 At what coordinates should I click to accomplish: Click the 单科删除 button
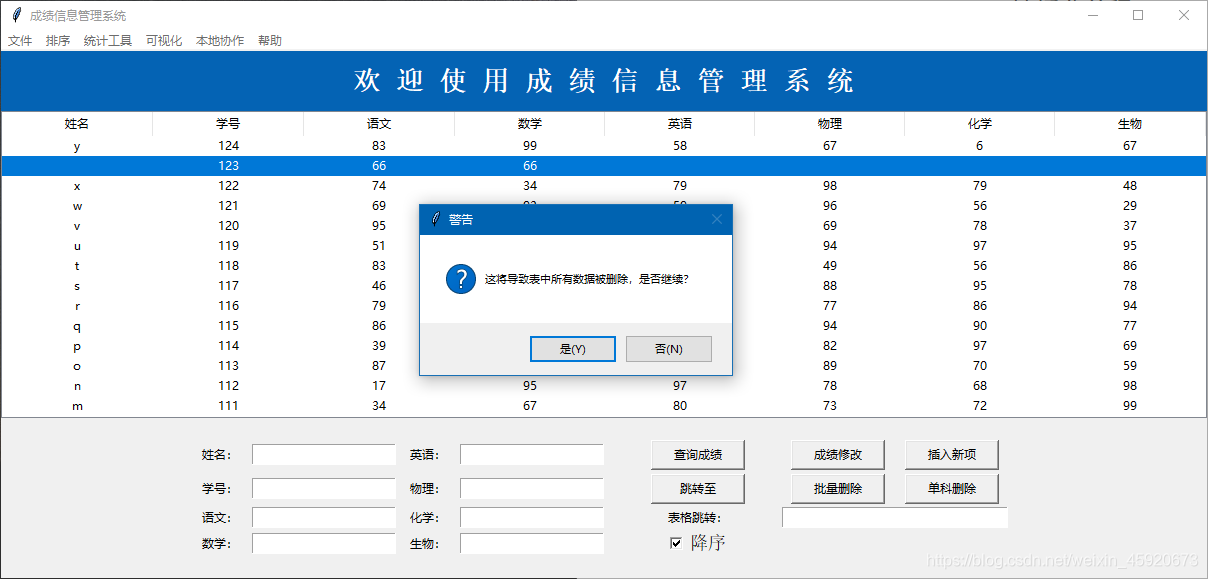pos(952,488)
